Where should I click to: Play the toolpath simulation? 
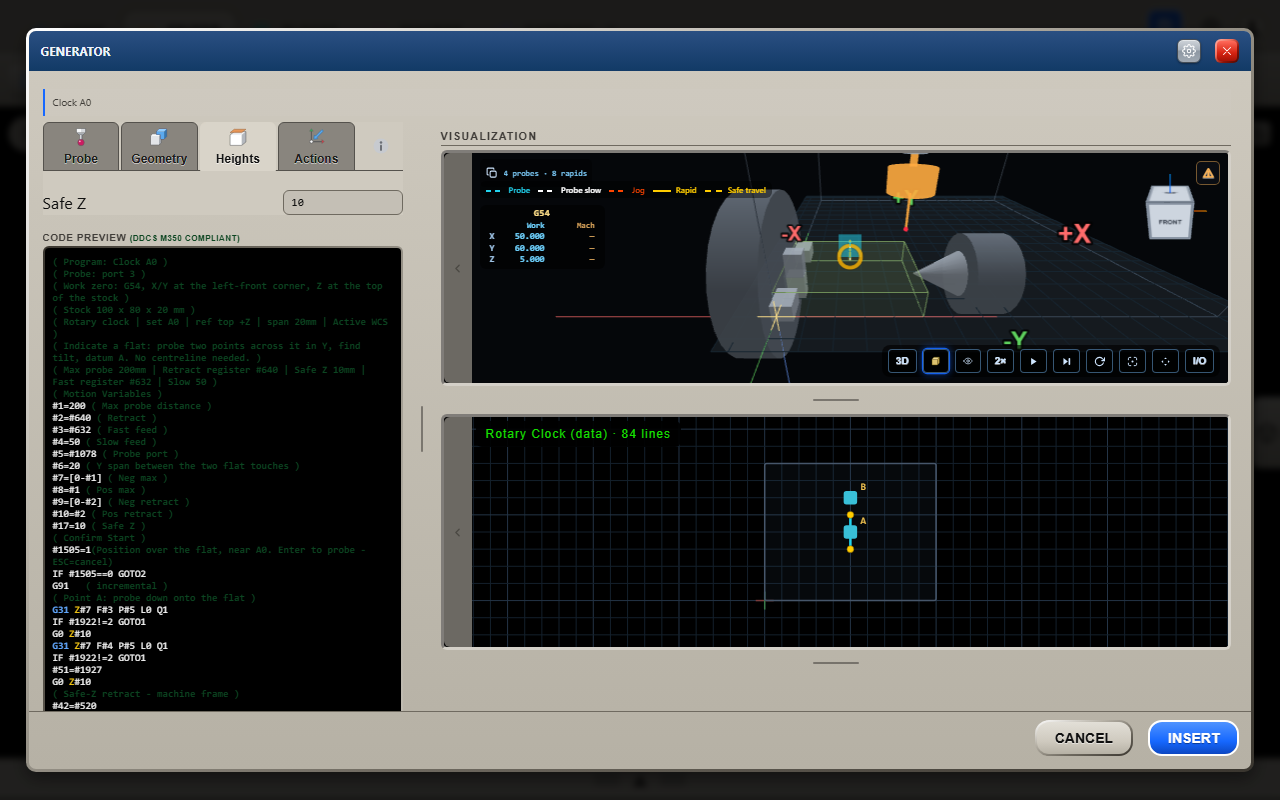[x=1034, y=361]
